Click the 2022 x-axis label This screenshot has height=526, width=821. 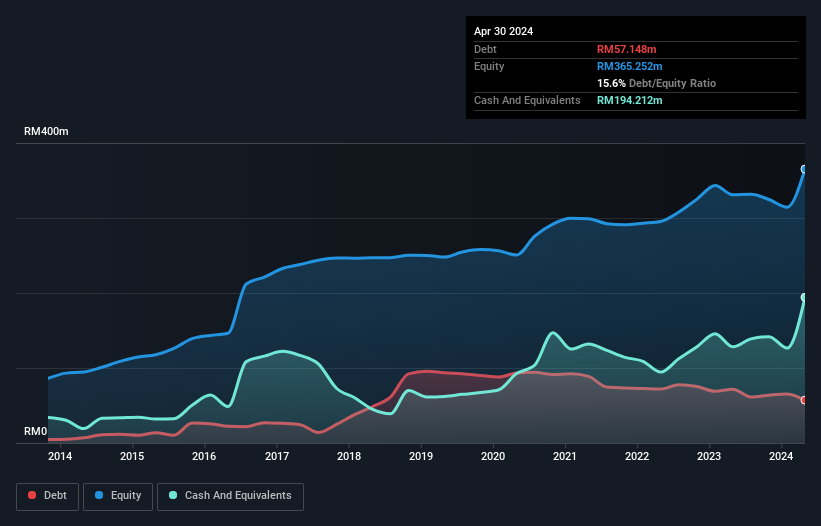coord(637,456)
